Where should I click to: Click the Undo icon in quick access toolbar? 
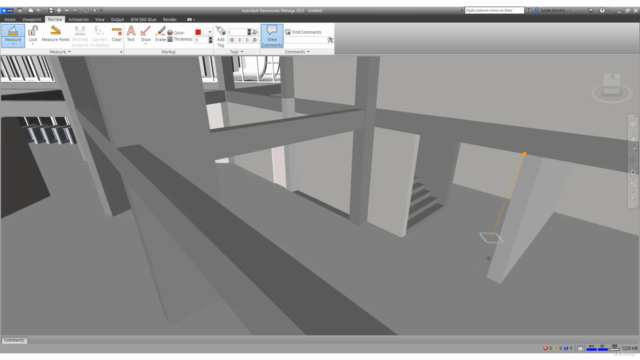[67, 10]
